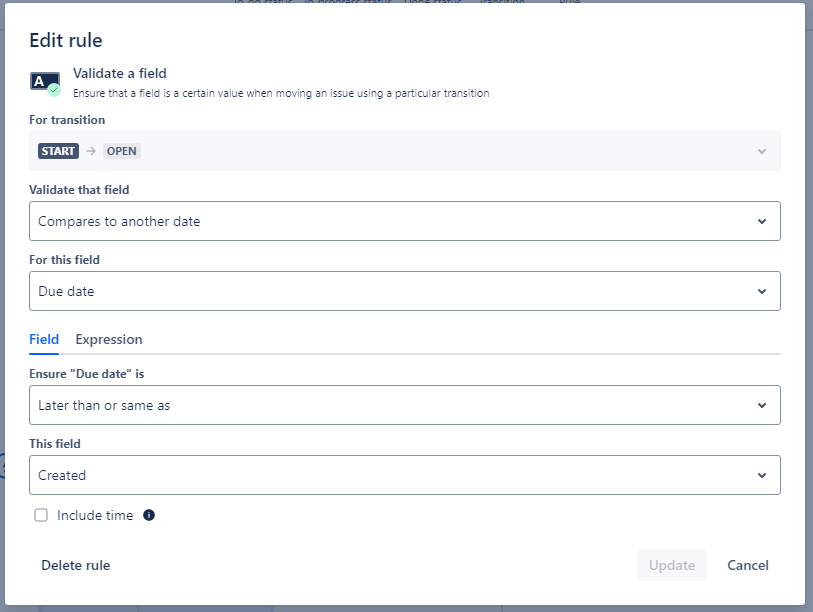Click the Include time label text
This screenshot has height=612, width=813.
(x=95, y=515)
